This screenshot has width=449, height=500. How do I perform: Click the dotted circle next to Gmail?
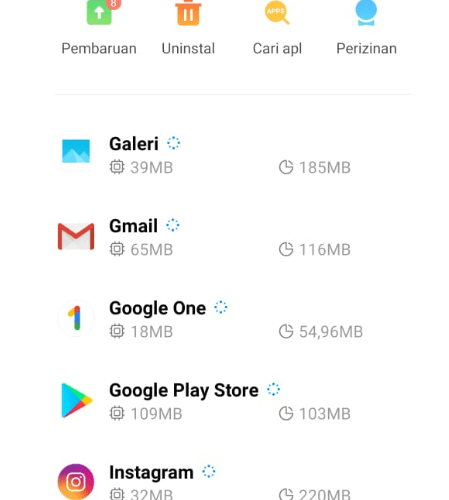click(173, 225)
